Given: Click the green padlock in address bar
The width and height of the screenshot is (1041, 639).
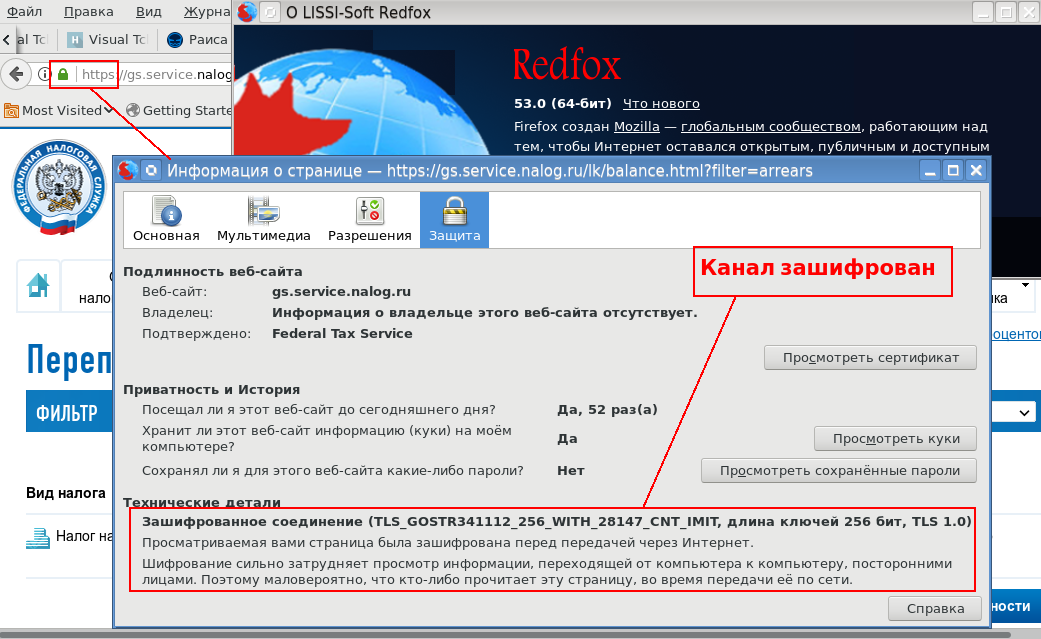Looking at the screenshot, I should pyautogui.click(x=63, y=74).
